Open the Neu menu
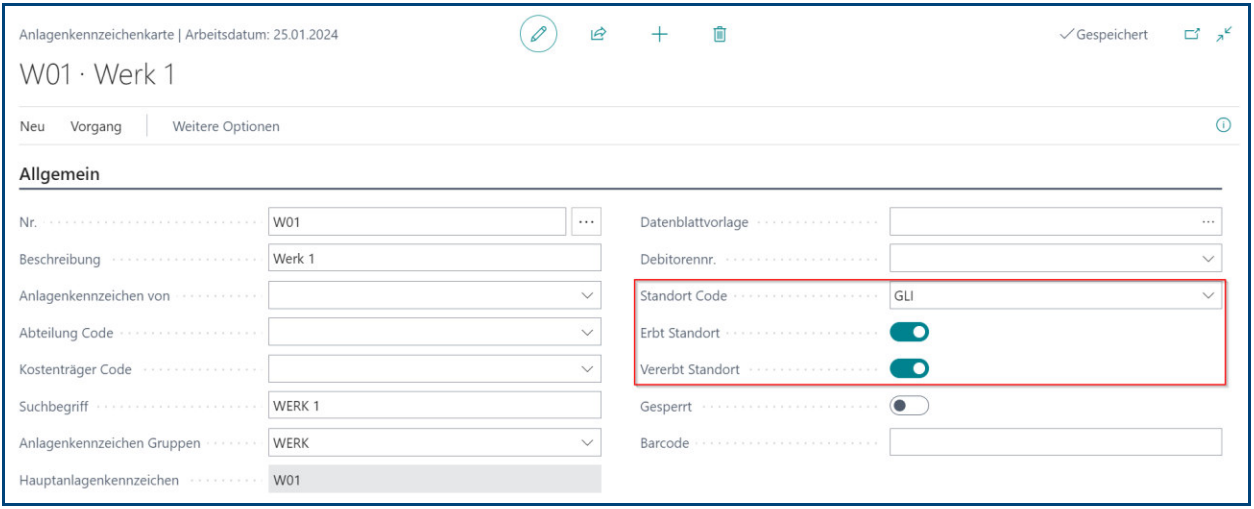This screenshot has width=1254, height=509. pos(32,127)
